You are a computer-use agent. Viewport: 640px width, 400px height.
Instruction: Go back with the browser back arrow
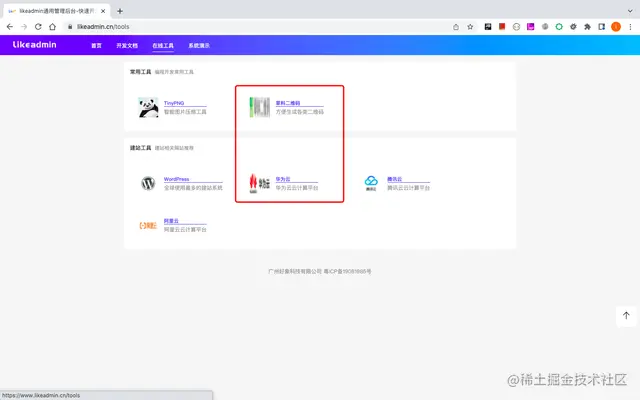click(10, 27)
